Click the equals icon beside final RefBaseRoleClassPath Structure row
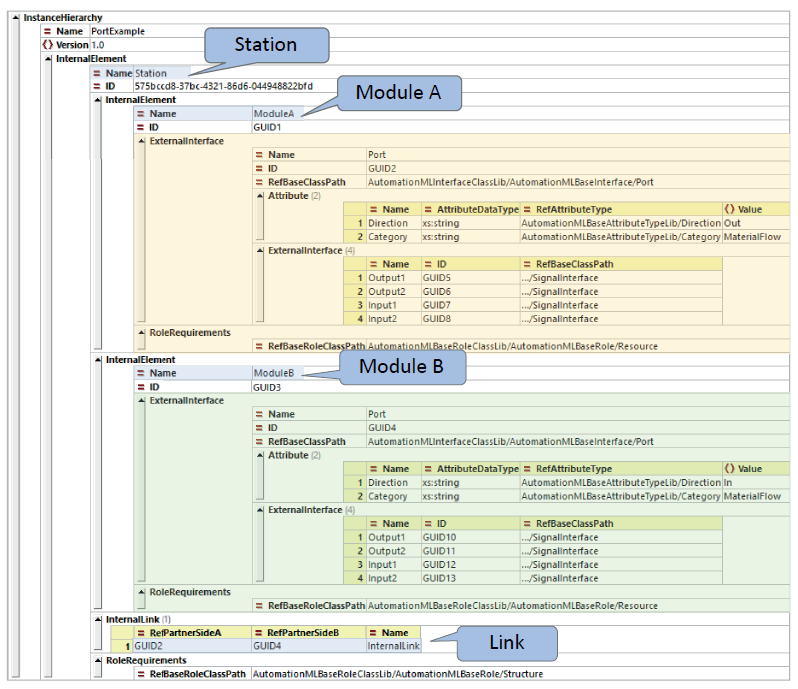Viewport: 798px width, 689px height. point(140,674)
